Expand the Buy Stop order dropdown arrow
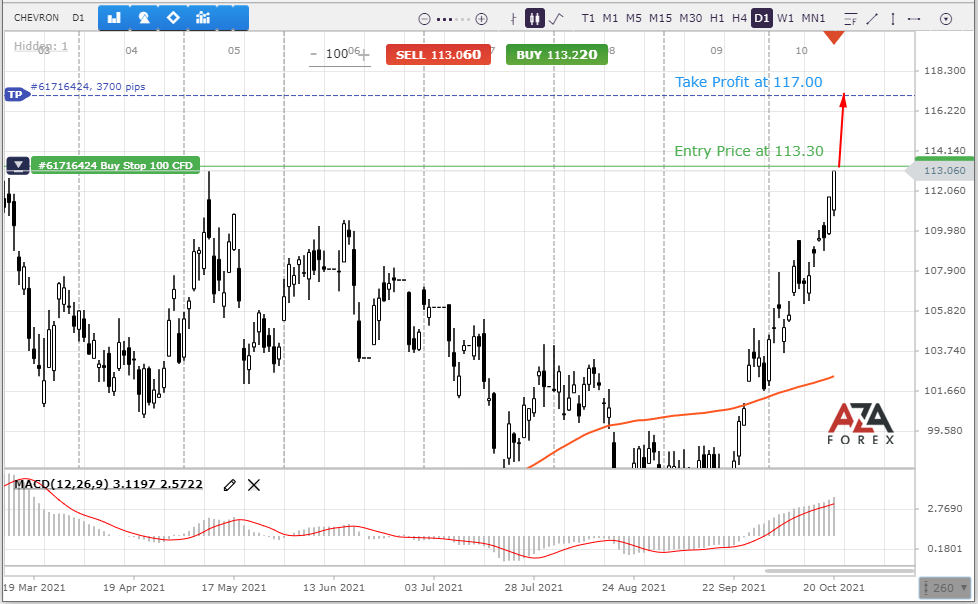This screenshot has width=978, height=604. [18, 165]
